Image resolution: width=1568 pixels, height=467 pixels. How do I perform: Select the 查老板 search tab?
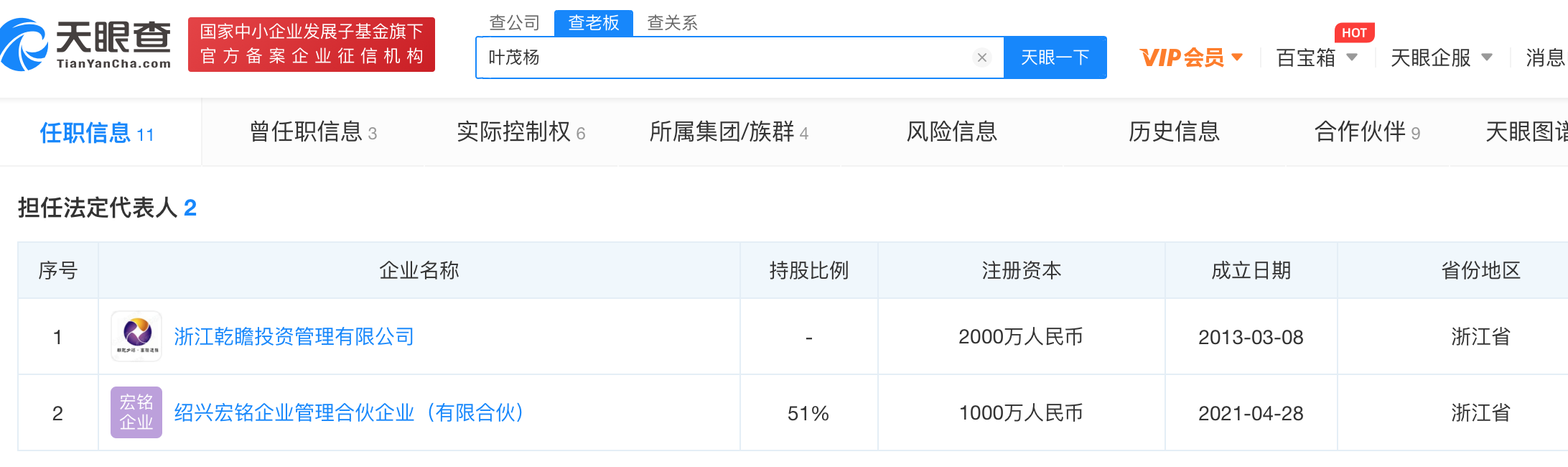point(593,23)
